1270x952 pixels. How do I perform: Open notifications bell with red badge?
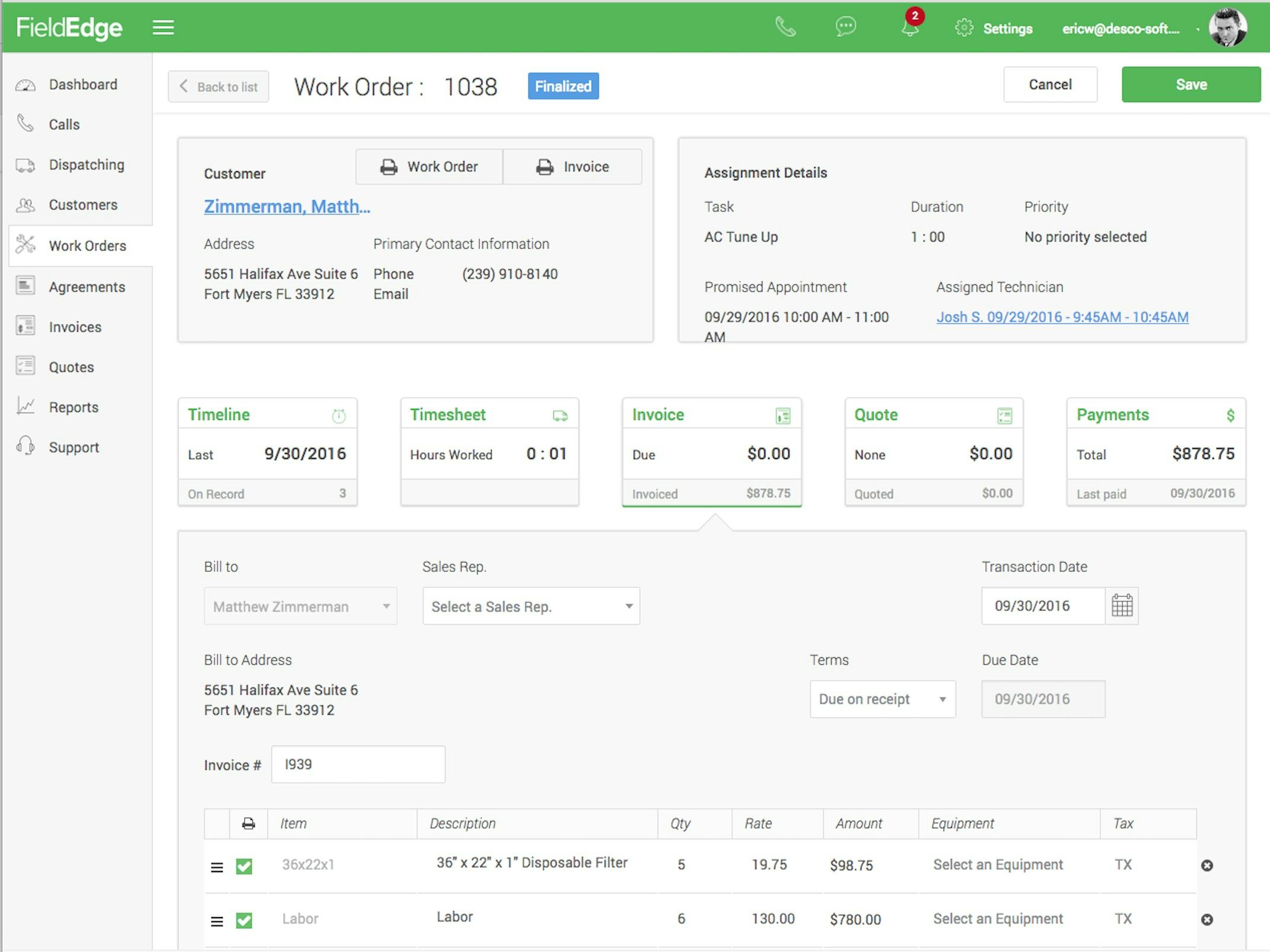coord(910,26)
